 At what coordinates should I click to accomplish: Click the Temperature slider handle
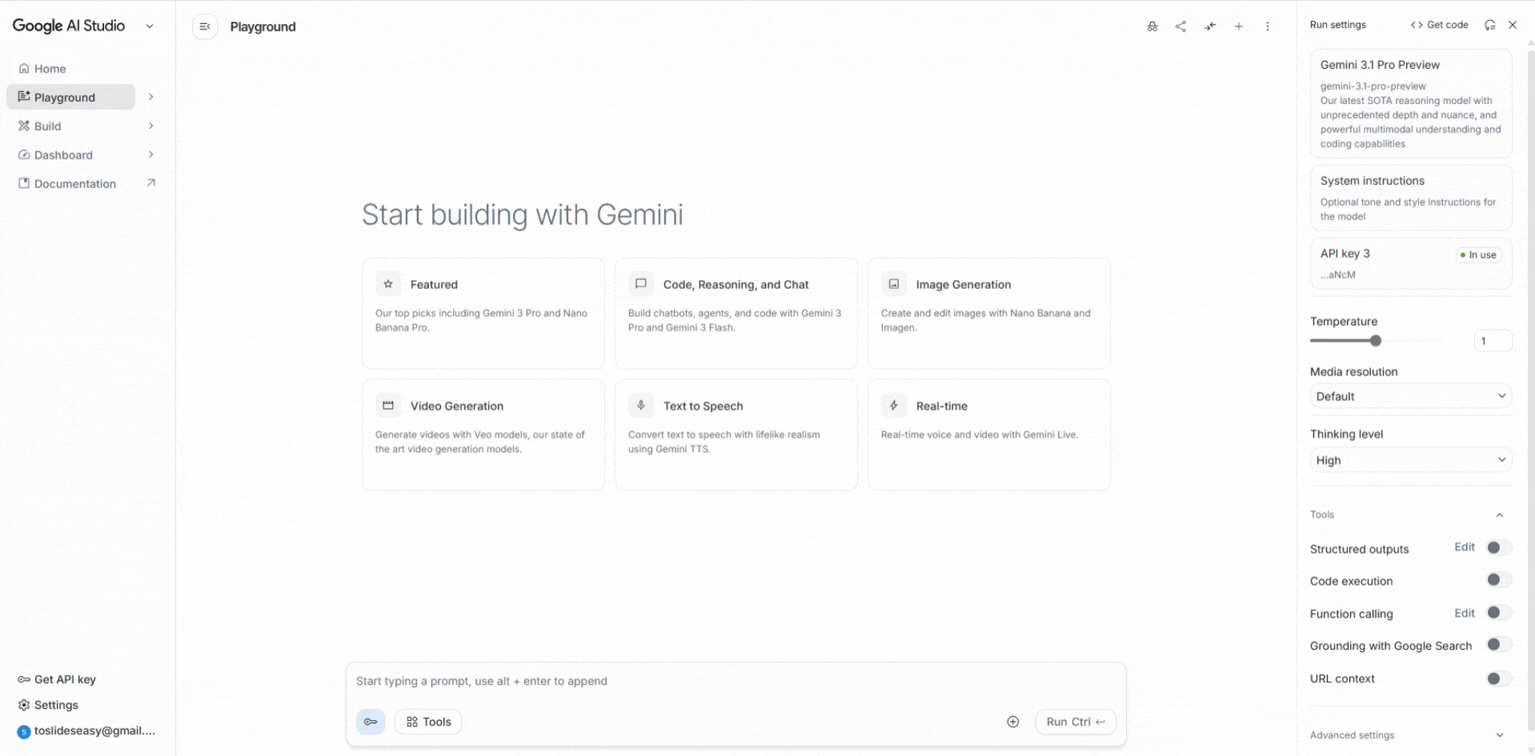coord(1376,341)
